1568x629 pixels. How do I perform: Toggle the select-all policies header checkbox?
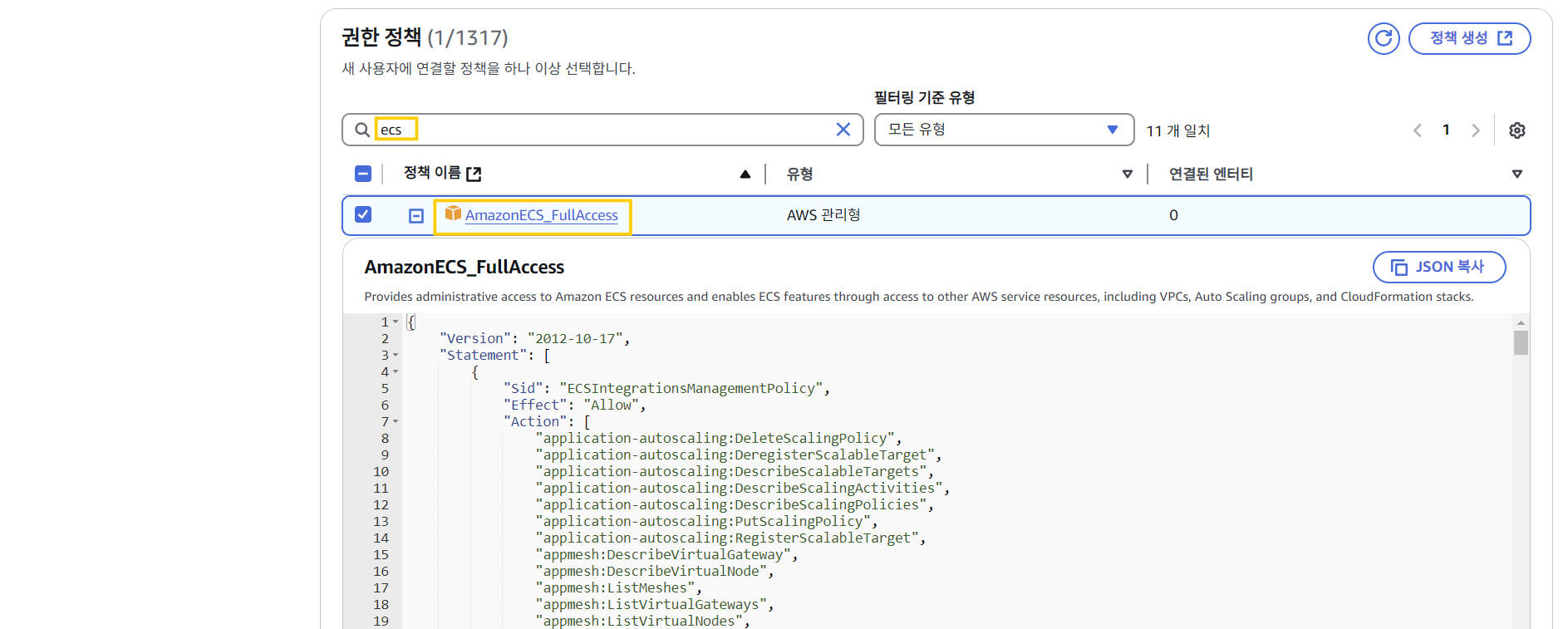point(363,174)
